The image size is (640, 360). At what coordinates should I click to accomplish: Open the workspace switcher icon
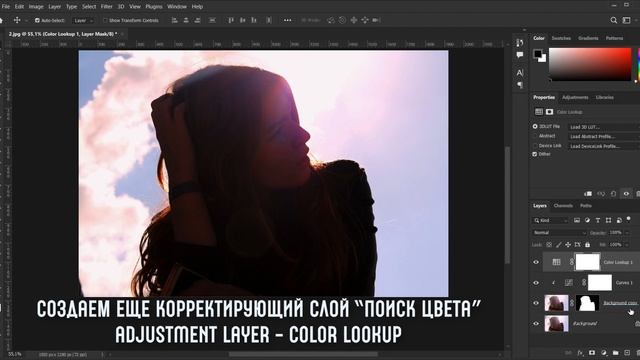627,20
